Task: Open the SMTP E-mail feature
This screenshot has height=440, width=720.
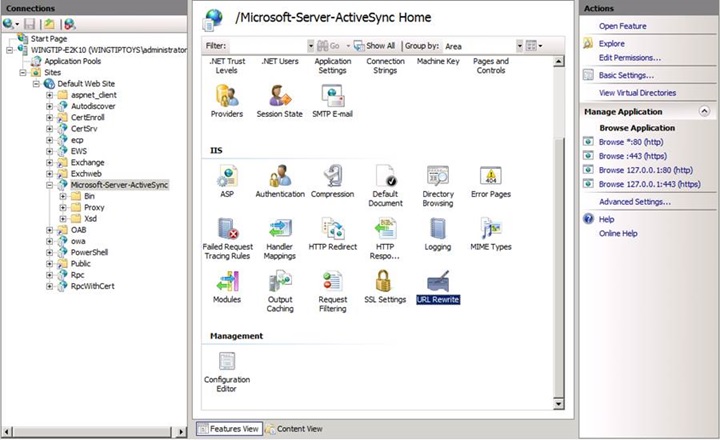Action: (332, 101)
